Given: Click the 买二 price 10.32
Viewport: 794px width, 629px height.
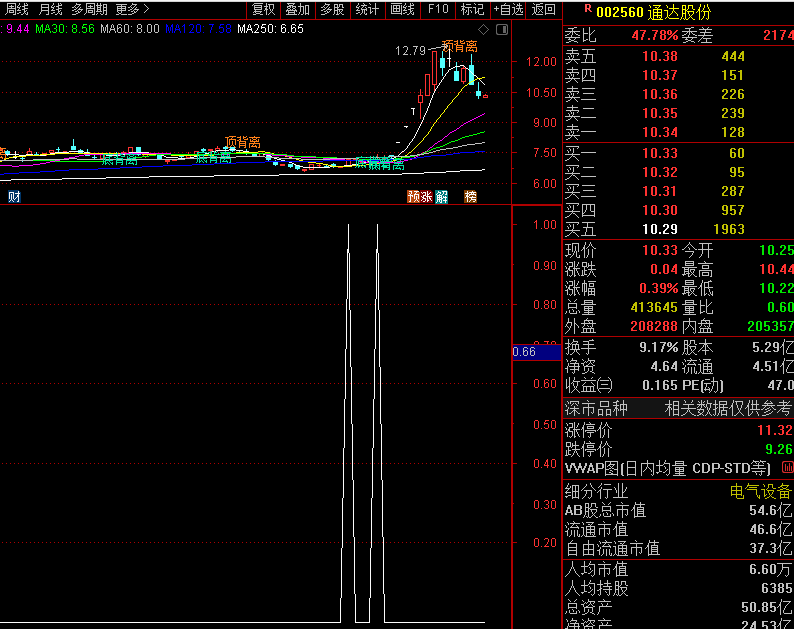Looking at the screenshot, I should tap(660, 172).
